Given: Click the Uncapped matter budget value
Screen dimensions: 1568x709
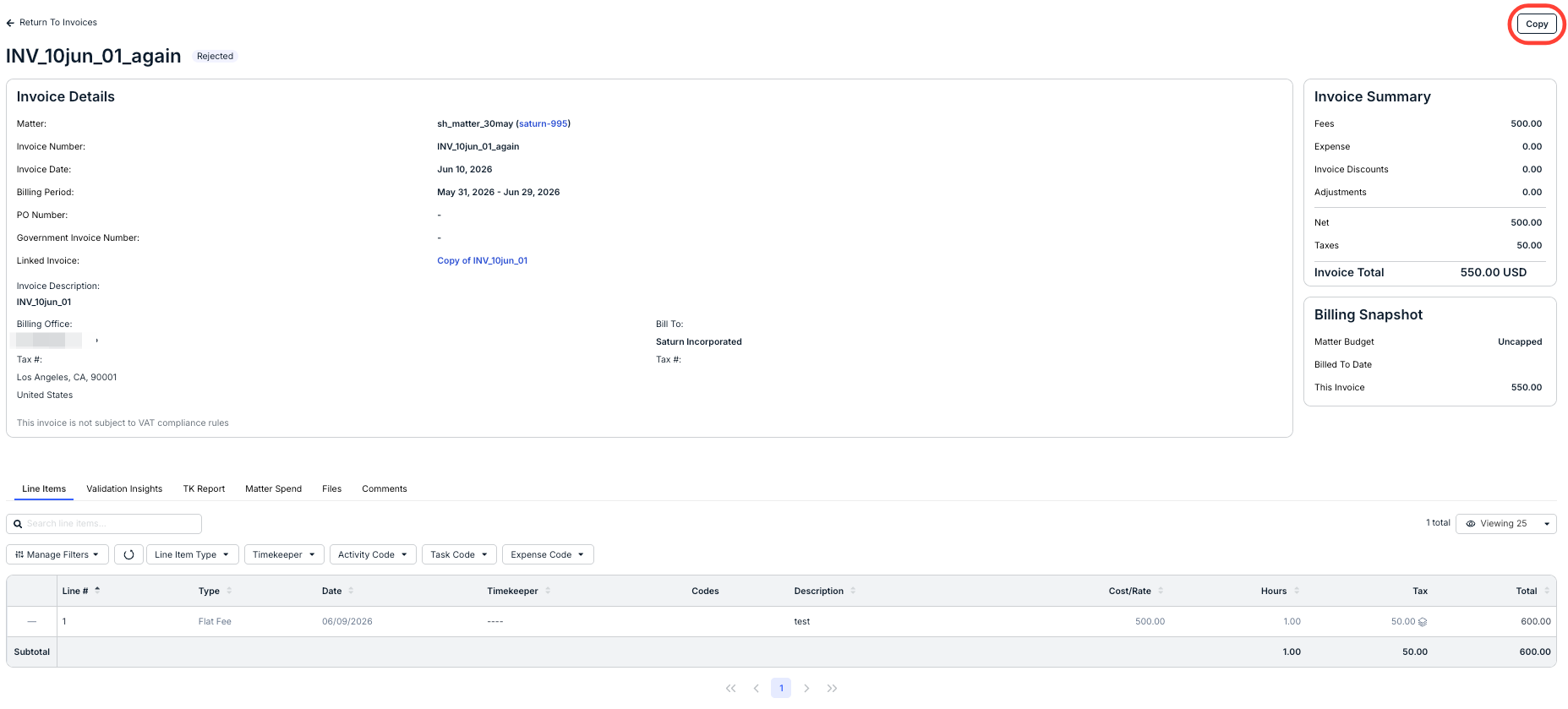Looking at the screenshot, I should click(1520, 342).
